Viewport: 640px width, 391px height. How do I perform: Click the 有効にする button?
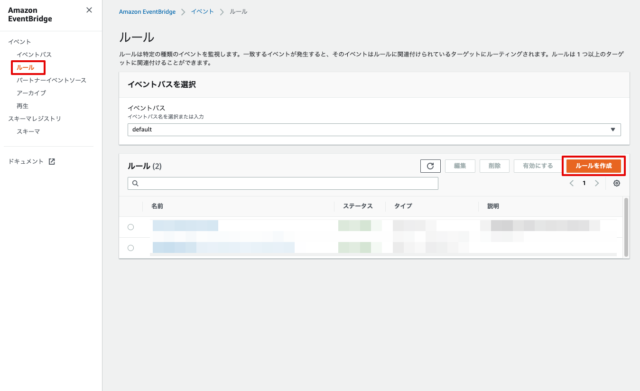coord(538,166)
